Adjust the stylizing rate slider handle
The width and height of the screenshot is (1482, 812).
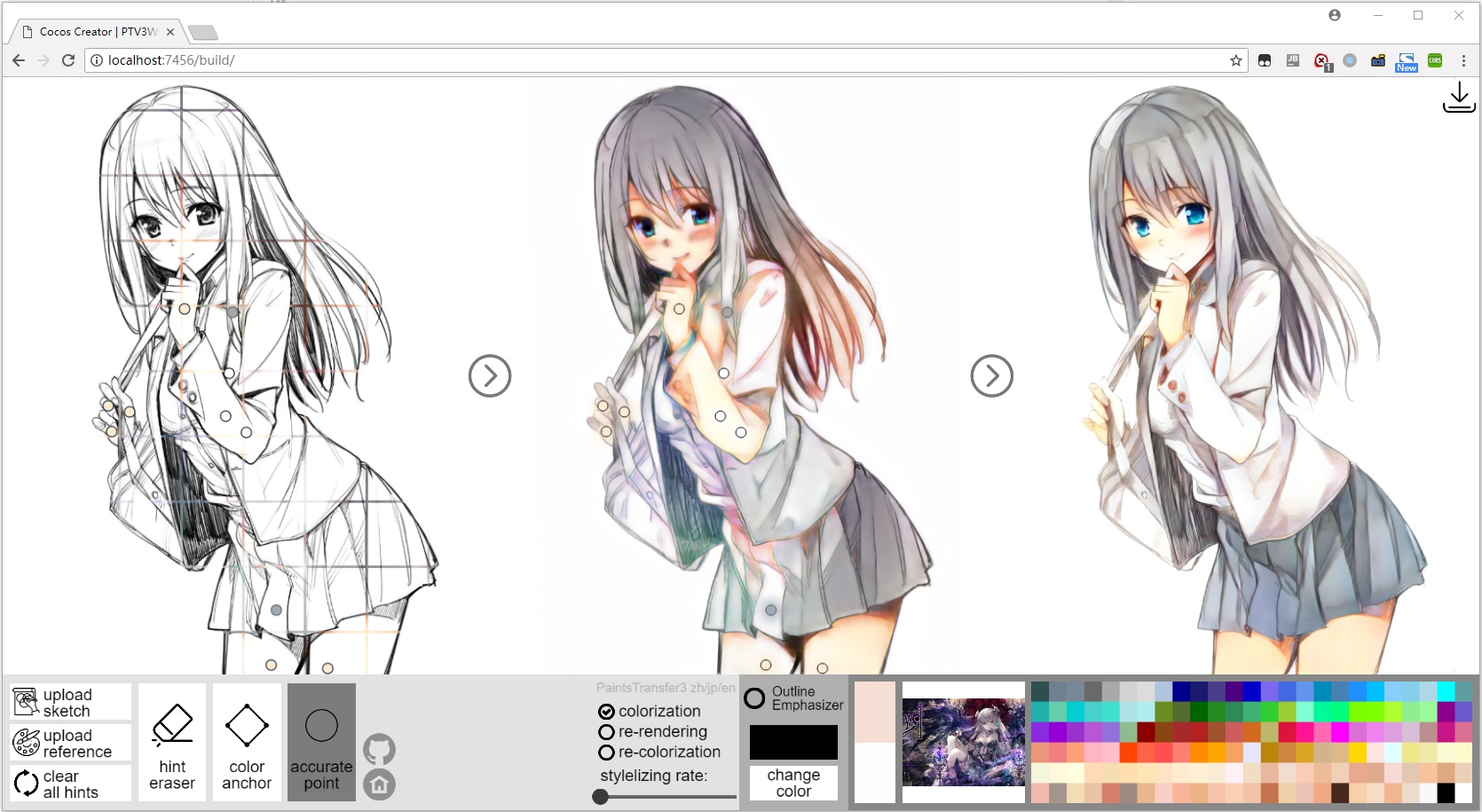pos(601,797)
